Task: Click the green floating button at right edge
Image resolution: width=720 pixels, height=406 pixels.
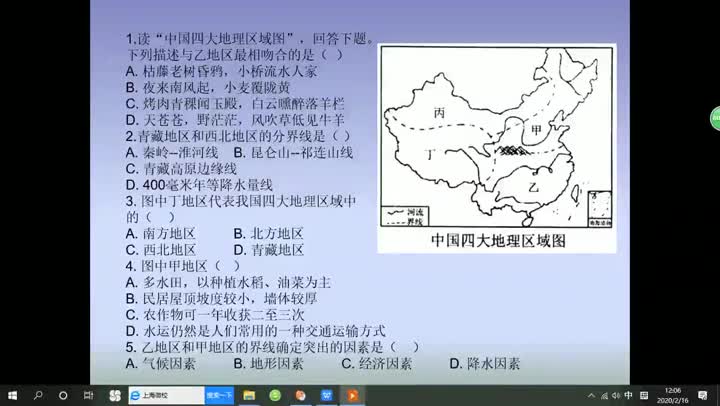Action: coord(715,118)
